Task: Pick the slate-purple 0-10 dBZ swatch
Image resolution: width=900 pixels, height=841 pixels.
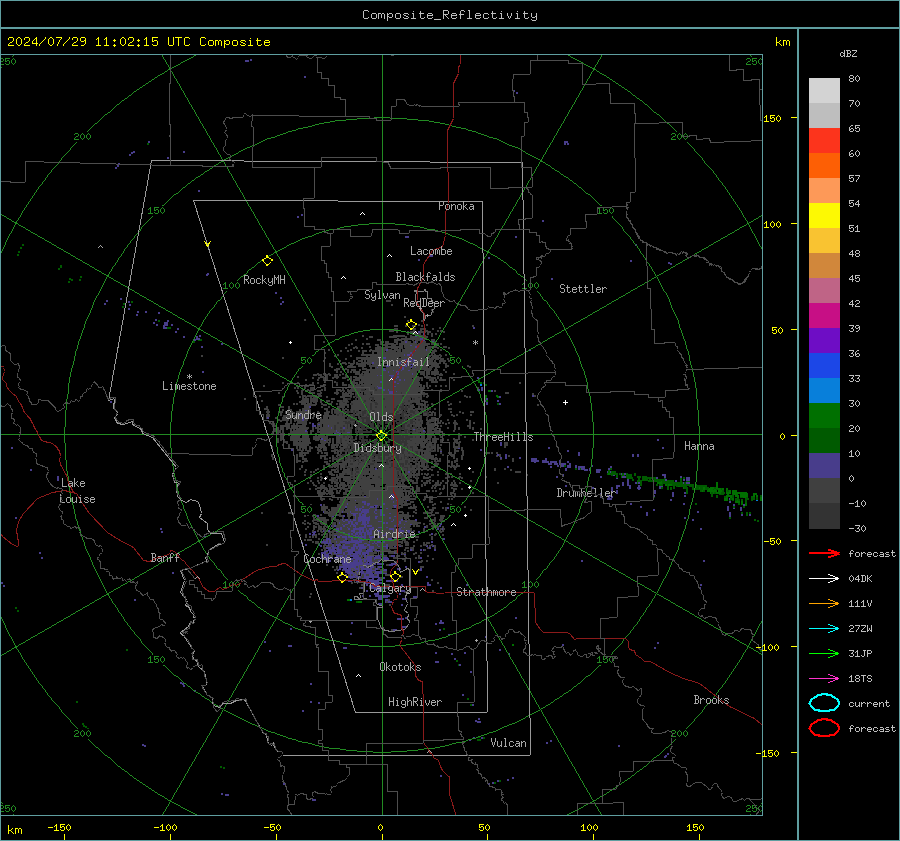Action: [x=824, y=466]
